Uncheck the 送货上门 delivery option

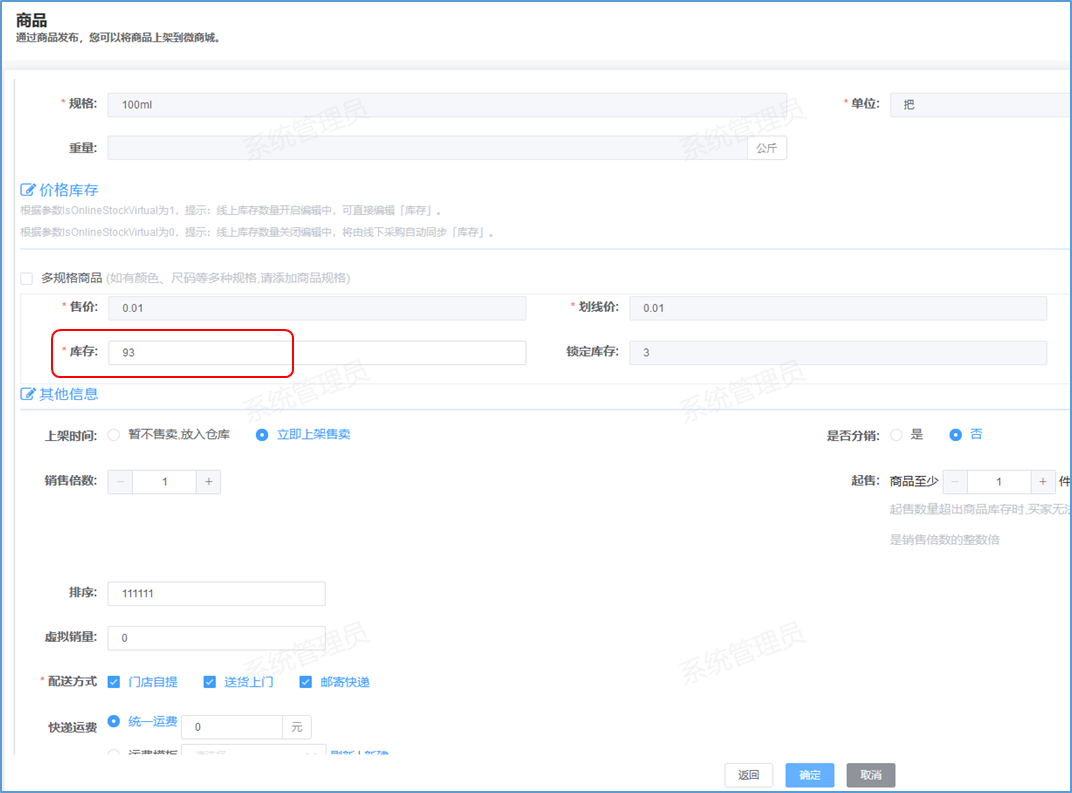point(210,682)
